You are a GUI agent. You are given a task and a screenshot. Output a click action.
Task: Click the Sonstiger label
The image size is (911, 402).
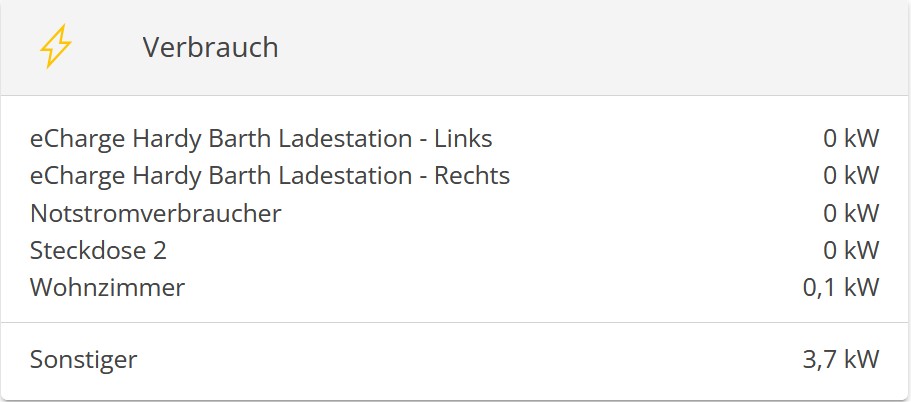[83, 359]
